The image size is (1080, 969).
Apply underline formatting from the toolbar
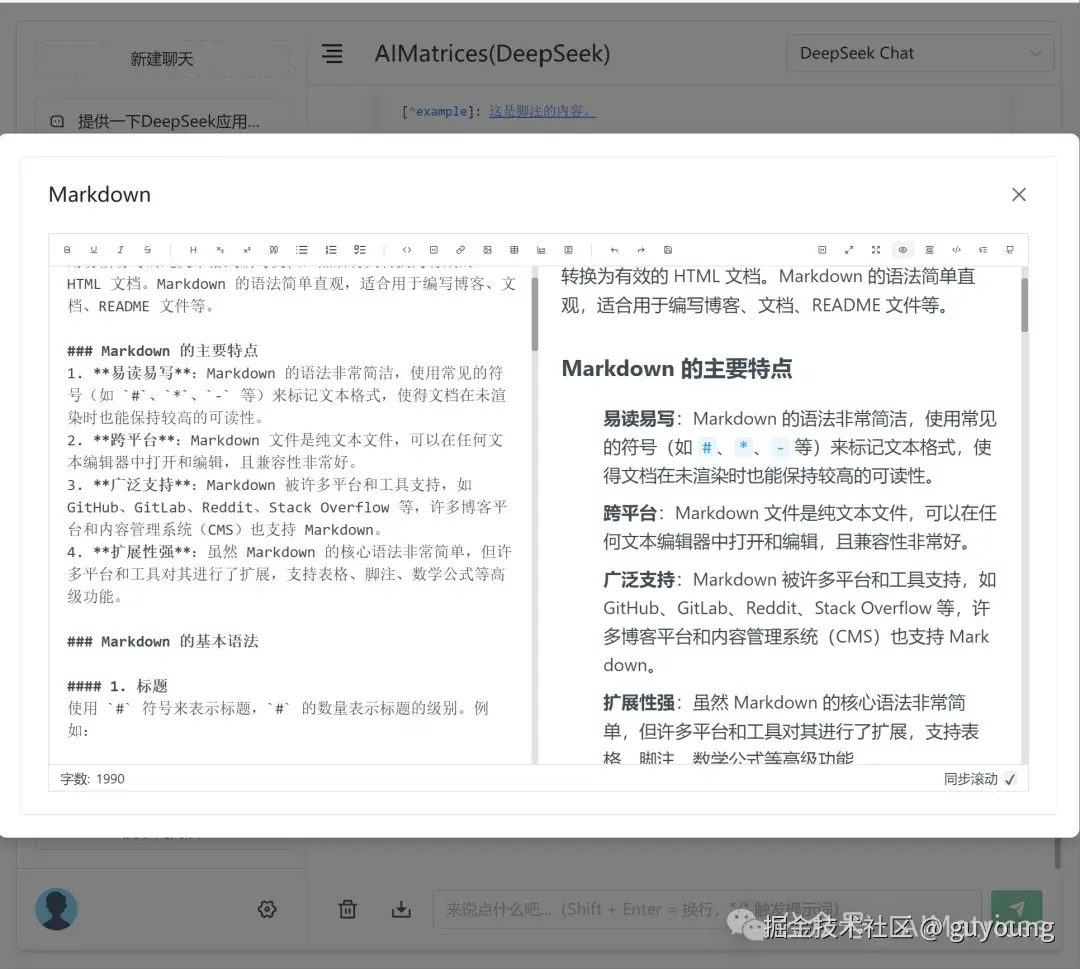(x=94, y=250)
